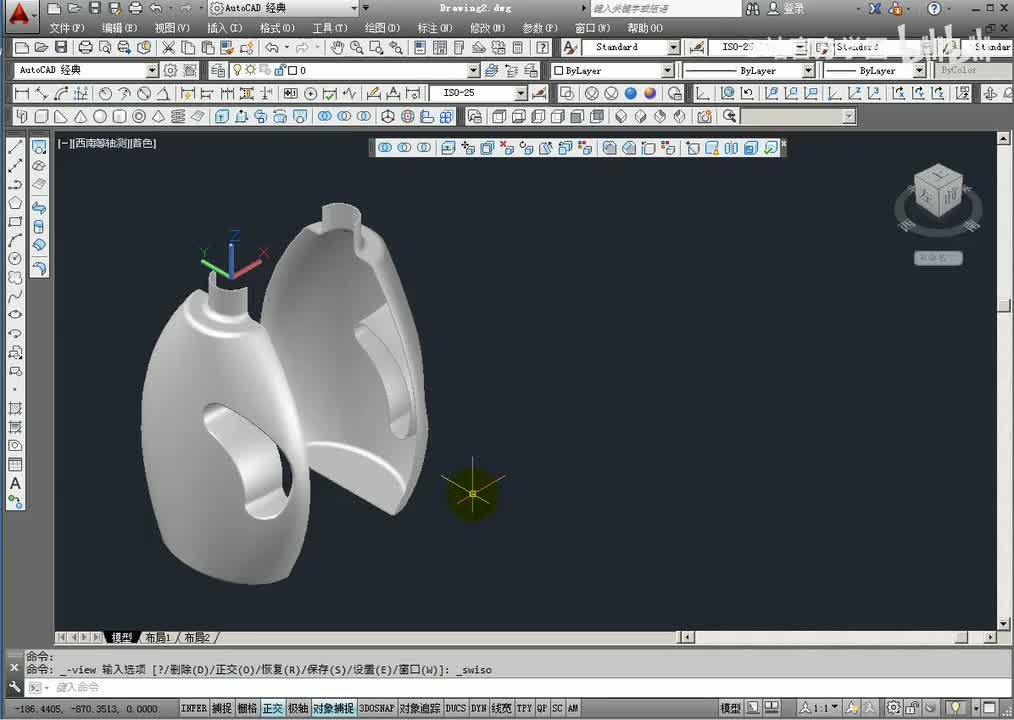Viewport: 1014px width, 720px height.
Task: Toggle DUCS dynamic UCS in the status bar
Action: 455,708
